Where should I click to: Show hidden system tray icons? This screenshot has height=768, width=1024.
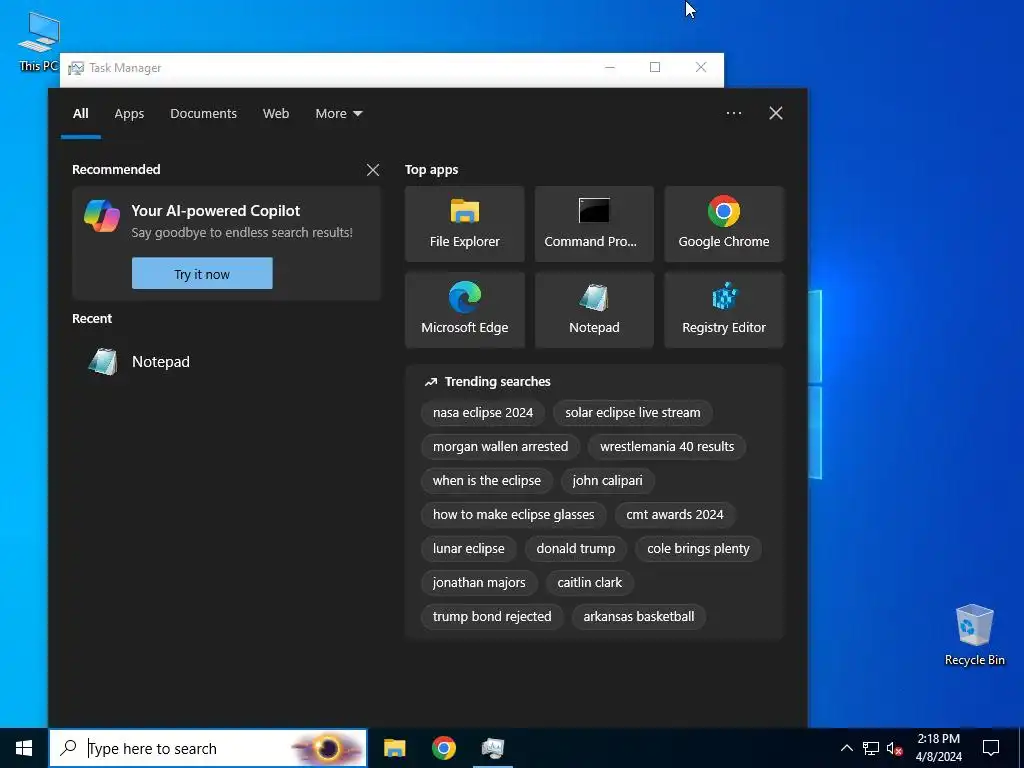(846, 748)
